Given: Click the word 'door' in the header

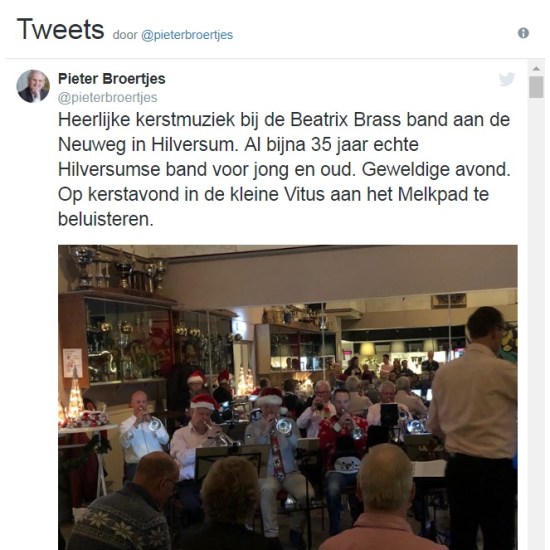Looking at the screenshot, I should 125,35.
